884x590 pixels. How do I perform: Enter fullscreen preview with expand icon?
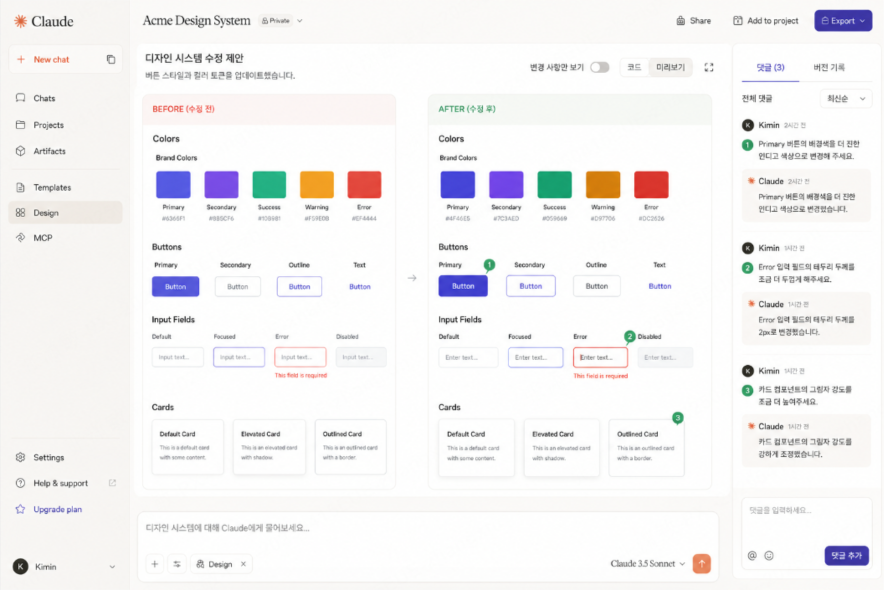pyautogui.click(x=709, y=68)
